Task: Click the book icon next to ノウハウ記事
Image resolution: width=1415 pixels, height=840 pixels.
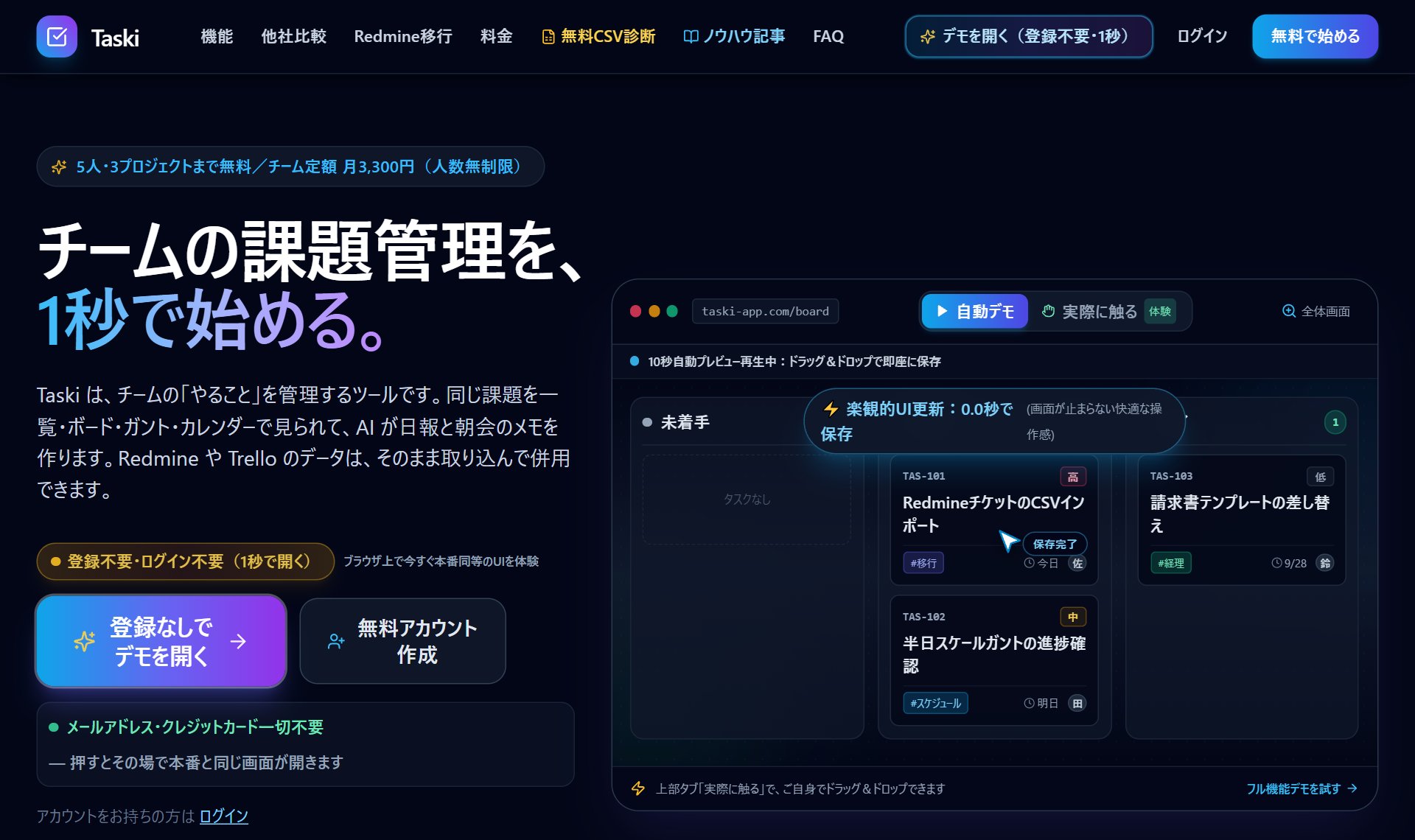Action: click(691, 36)
